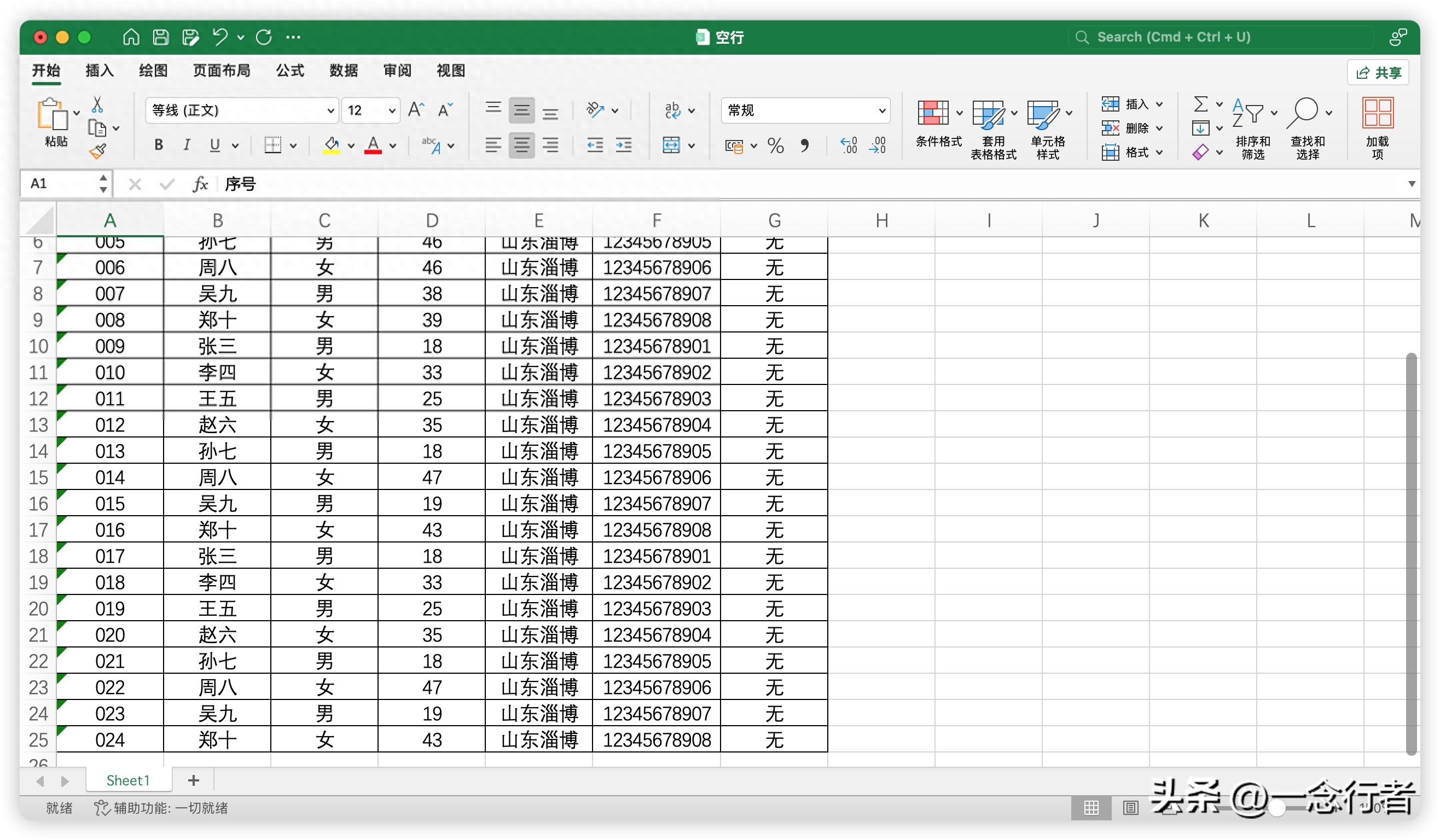Image resolution: width=1440 pixels, height=840 pixels.
Task: Click the percent style icon
Action: pos(775,145)
